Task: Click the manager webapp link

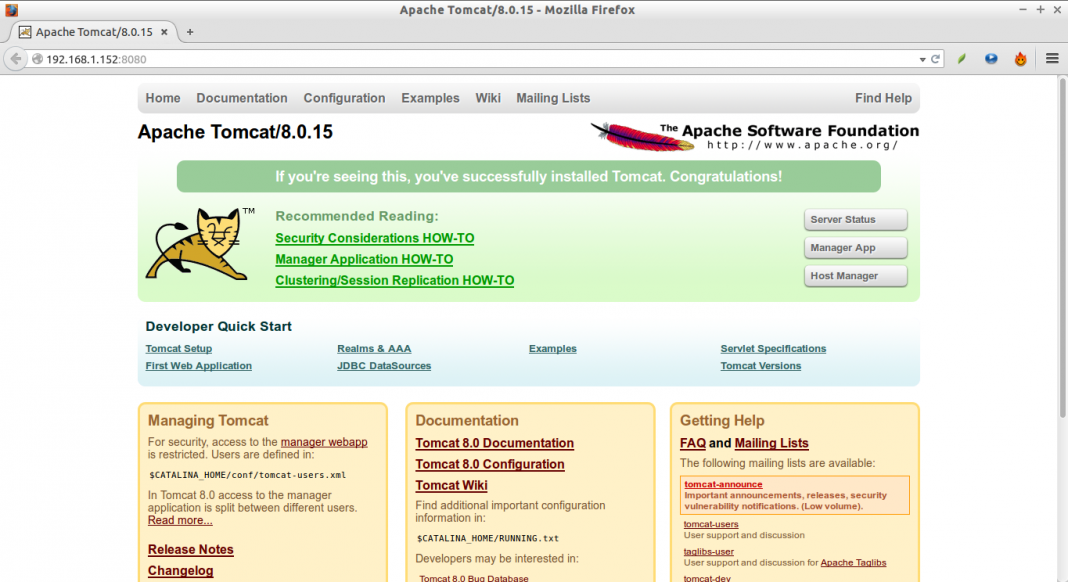Action: (324, 442)
